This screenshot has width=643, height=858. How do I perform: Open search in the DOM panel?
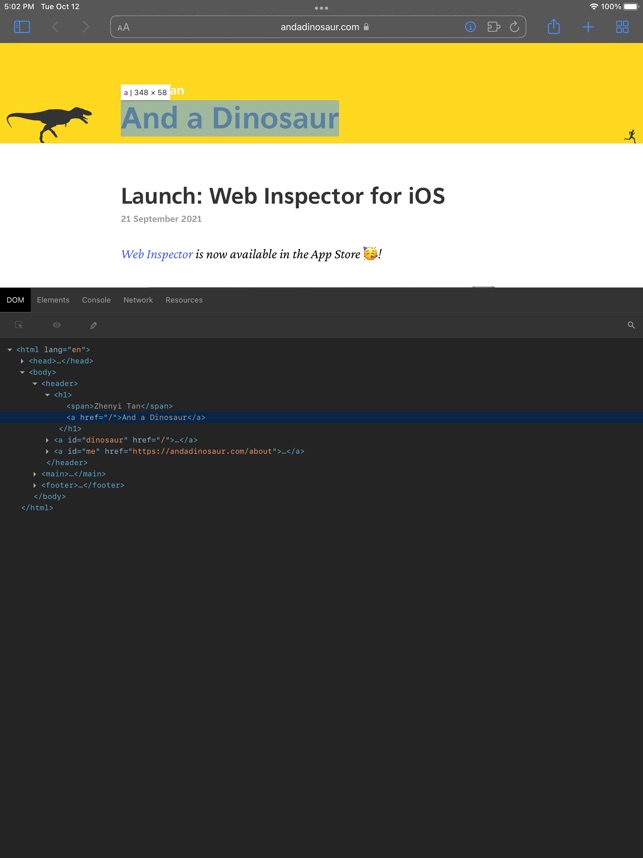pos(631,325)
